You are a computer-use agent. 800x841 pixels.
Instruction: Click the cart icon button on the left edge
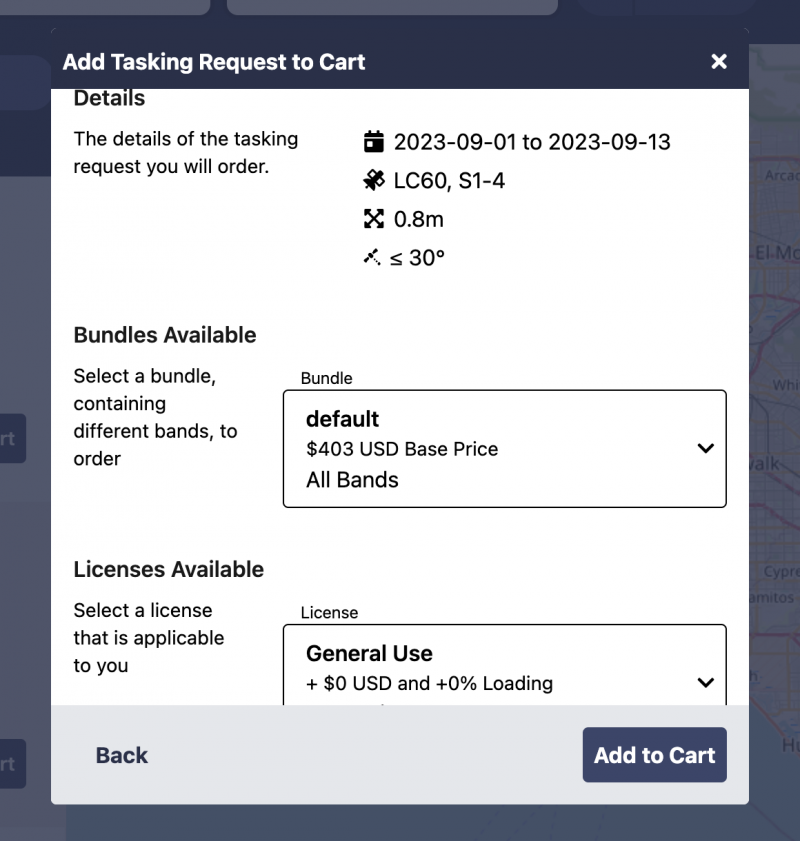(12, 438)
